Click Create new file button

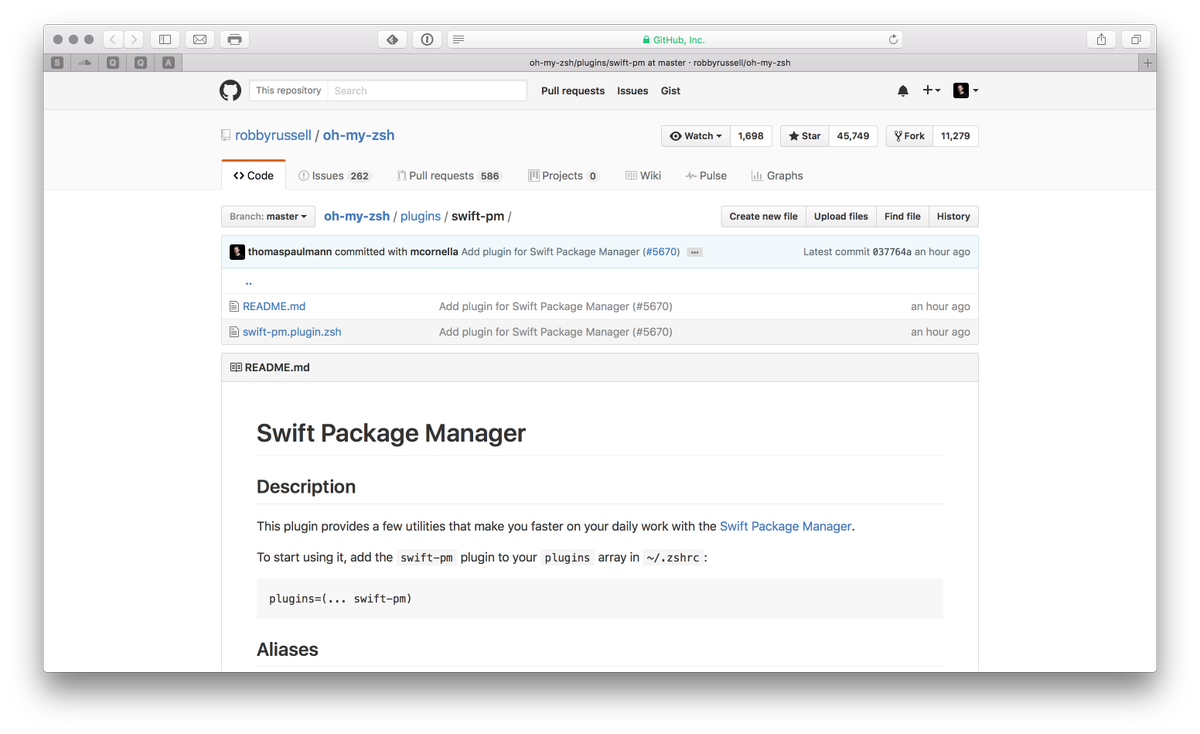[763, 216]
